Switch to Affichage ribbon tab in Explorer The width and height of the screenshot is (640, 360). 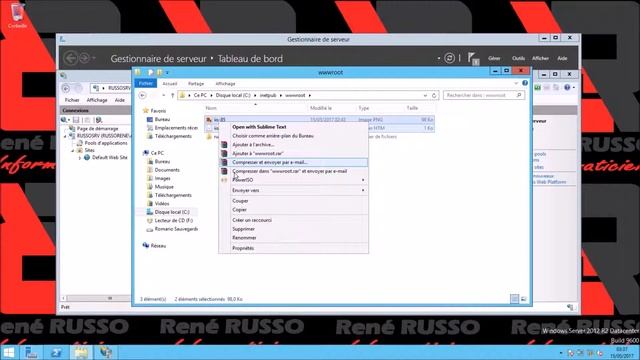(225, 84)
